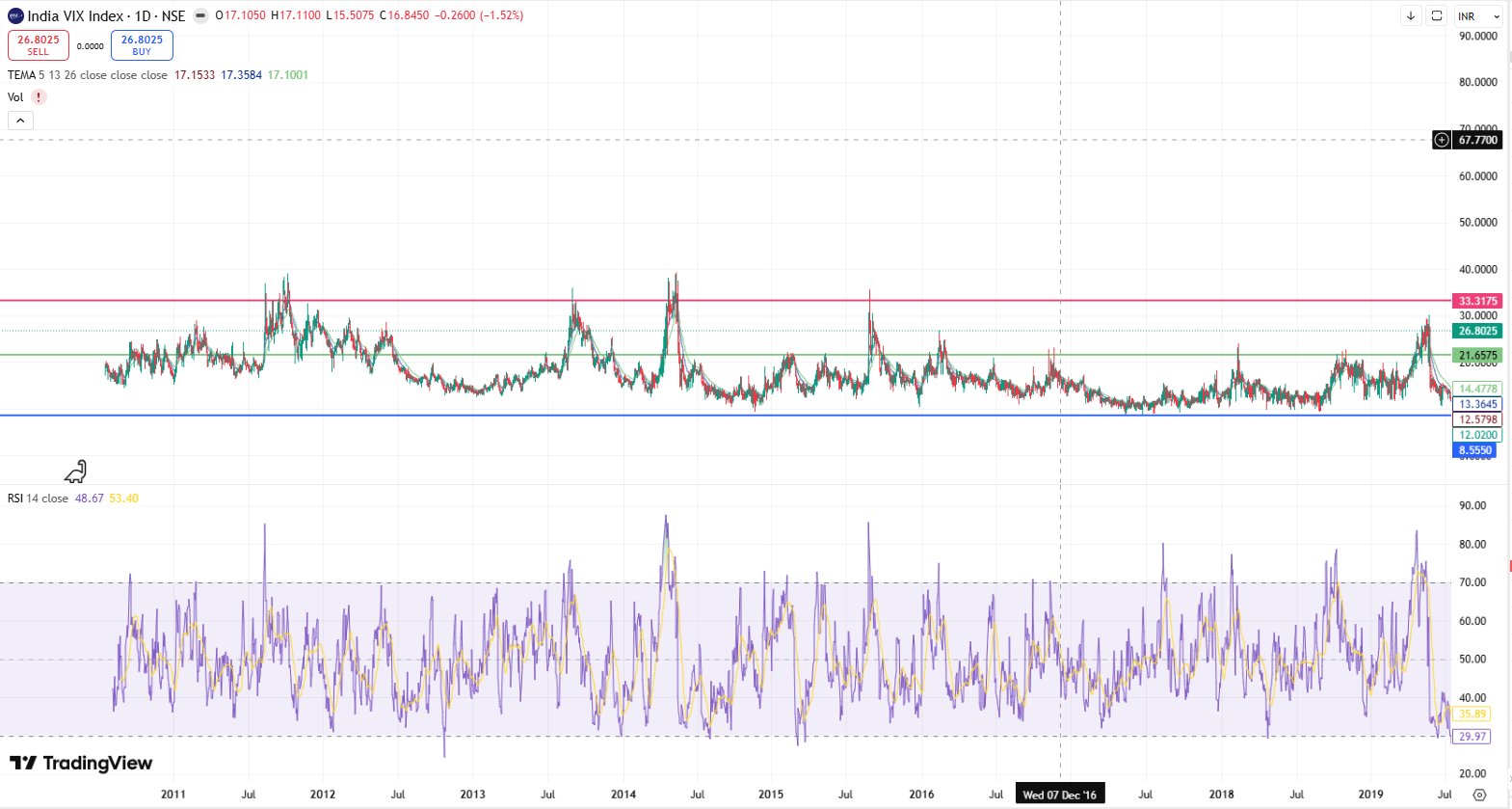Click the 50.00 label on the RSI scale
The width and height of the screenshot is (1512, 809).
[x=1472, y=660]
